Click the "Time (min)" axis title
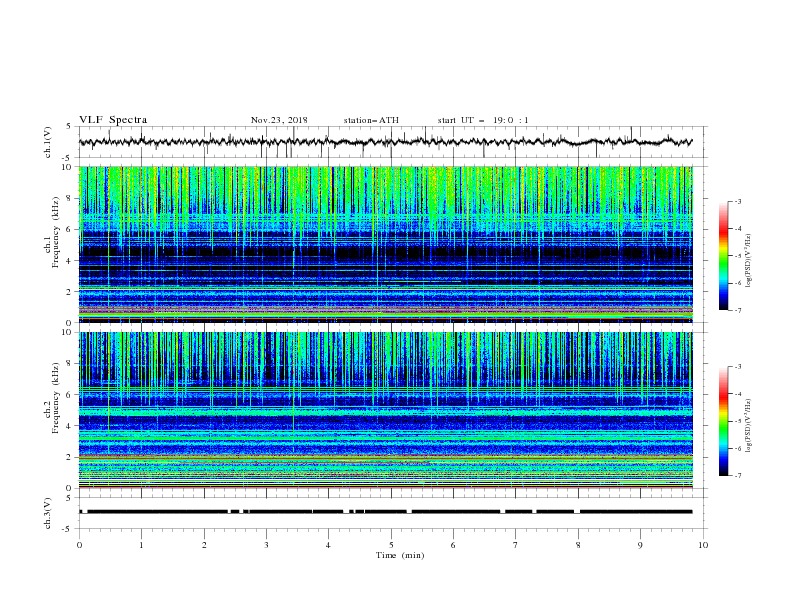The image size is (792, 612). click(x=400, y=555)
